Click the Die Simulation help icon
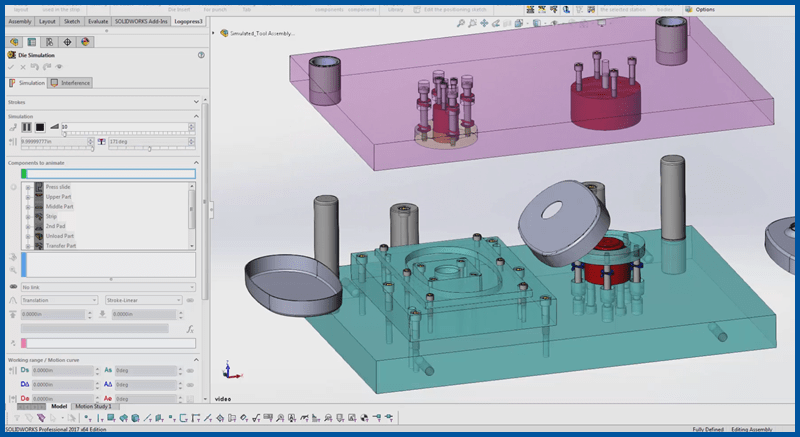Viewport: 800px width, 437px height. pos(201,55)
